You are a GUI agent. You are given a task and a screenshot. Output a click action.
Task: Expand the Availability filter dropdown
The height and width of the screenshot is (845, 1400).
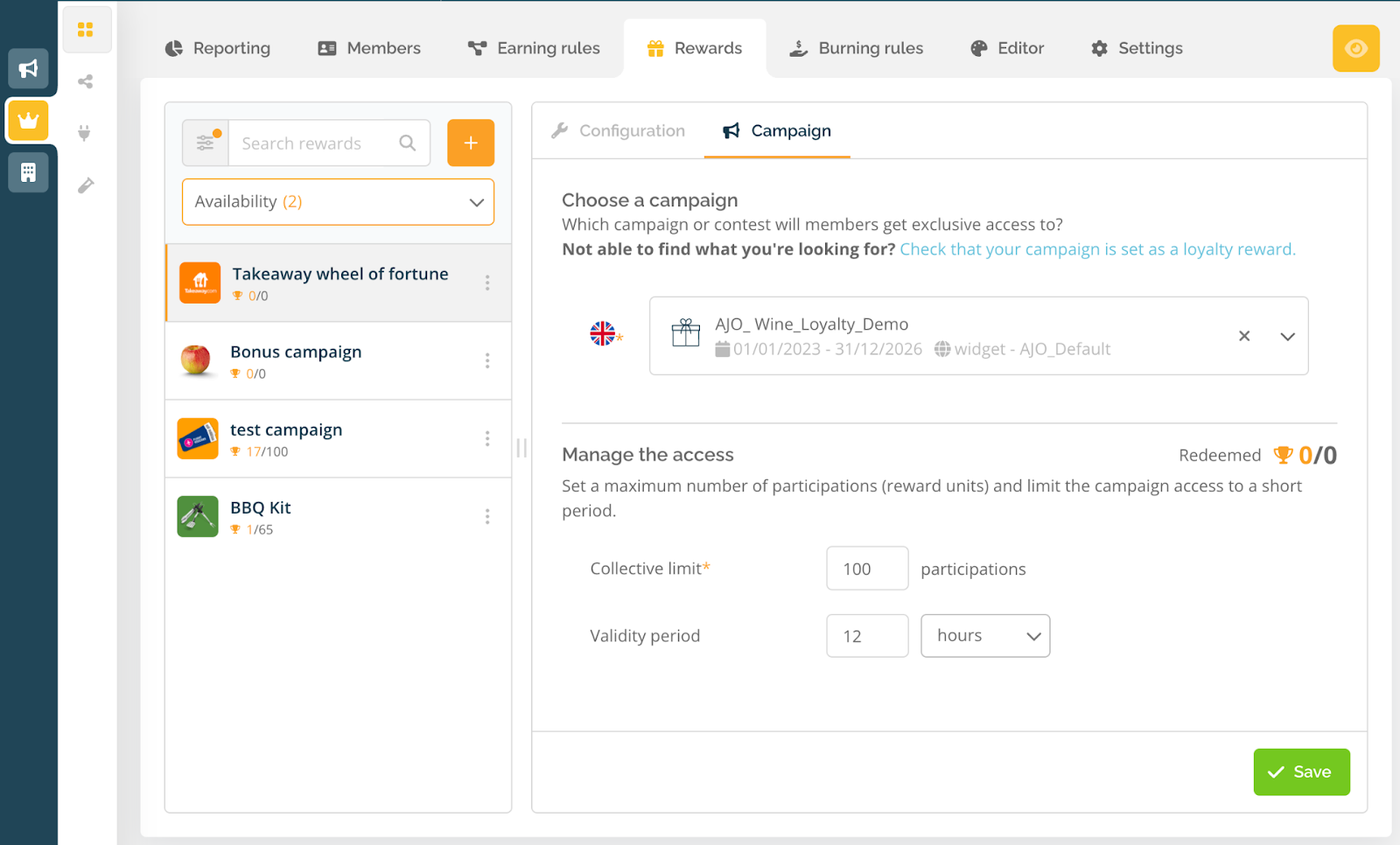(x=338, y=202)
